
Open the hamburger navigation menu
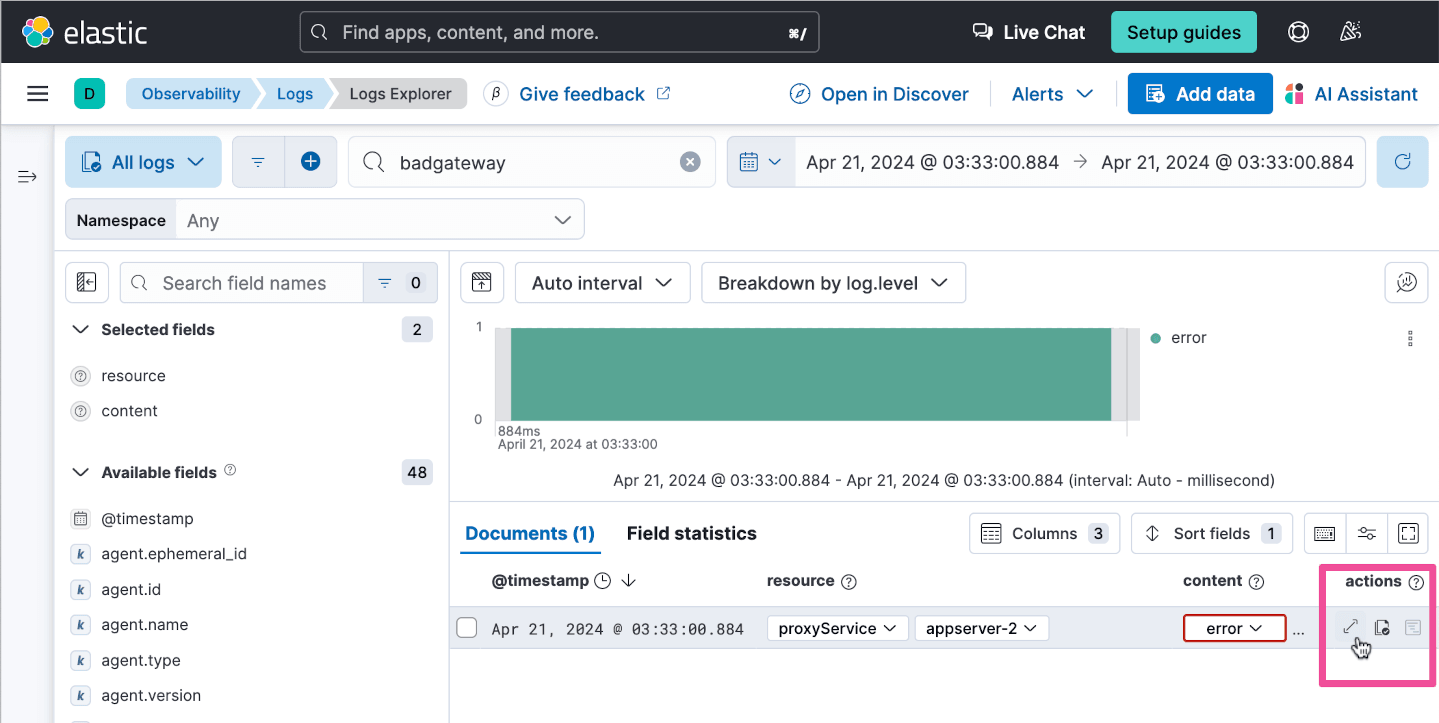(38, 94)
